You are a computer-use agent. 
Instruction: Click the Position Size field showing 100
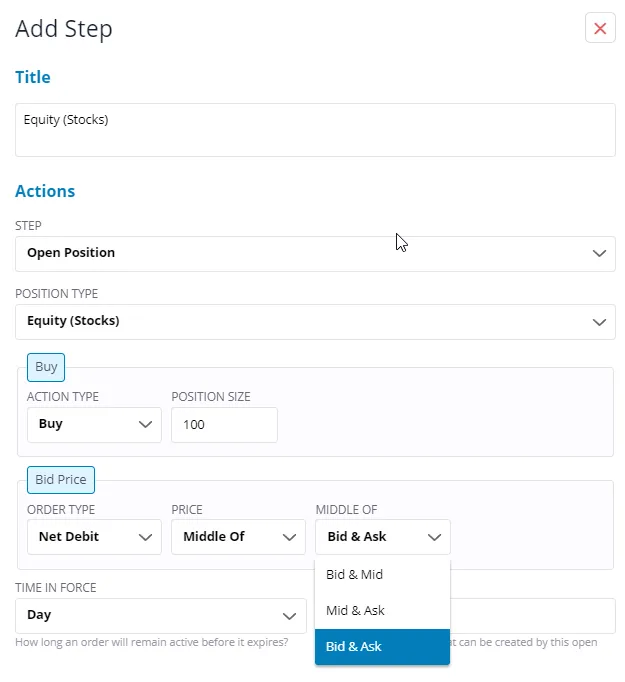point(224,425)
